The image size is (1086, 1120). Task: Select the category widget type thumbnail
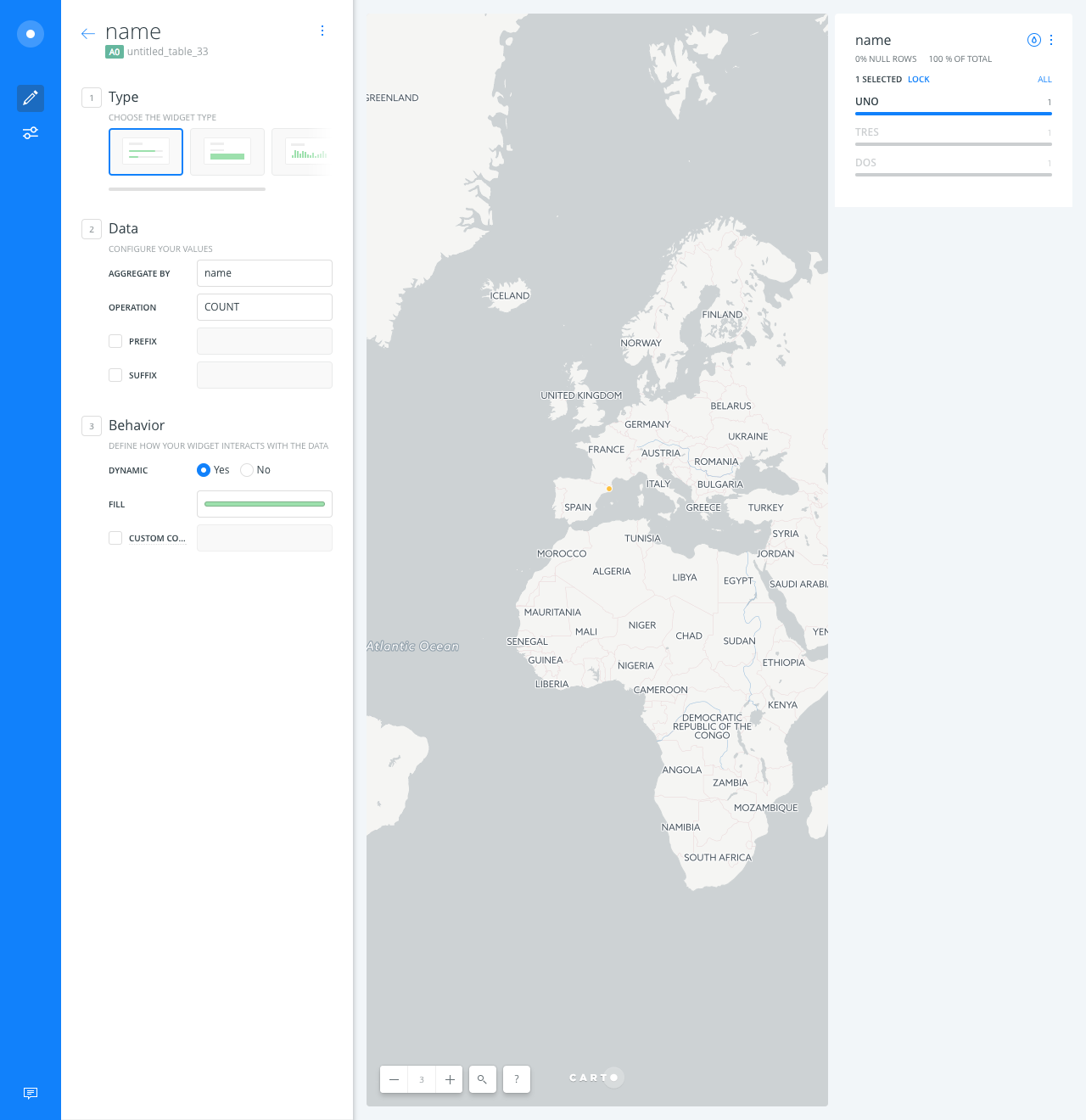pyautogui.click(x=146, y=152)
